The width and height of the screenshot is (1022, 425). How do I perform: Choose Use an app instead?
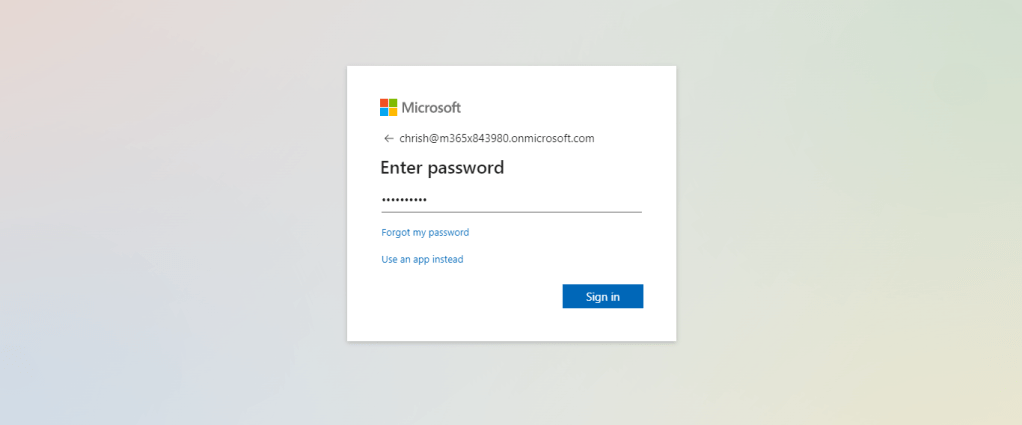(x=422, y=260)
